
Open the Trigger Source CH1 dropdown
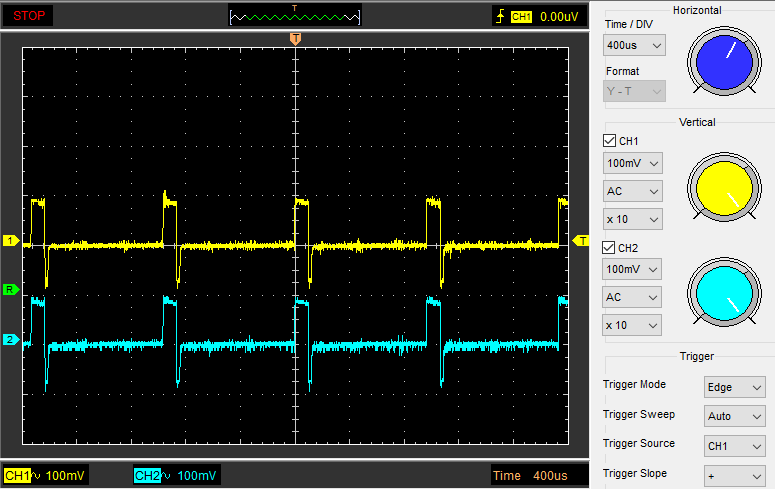(x=735, y=446)
